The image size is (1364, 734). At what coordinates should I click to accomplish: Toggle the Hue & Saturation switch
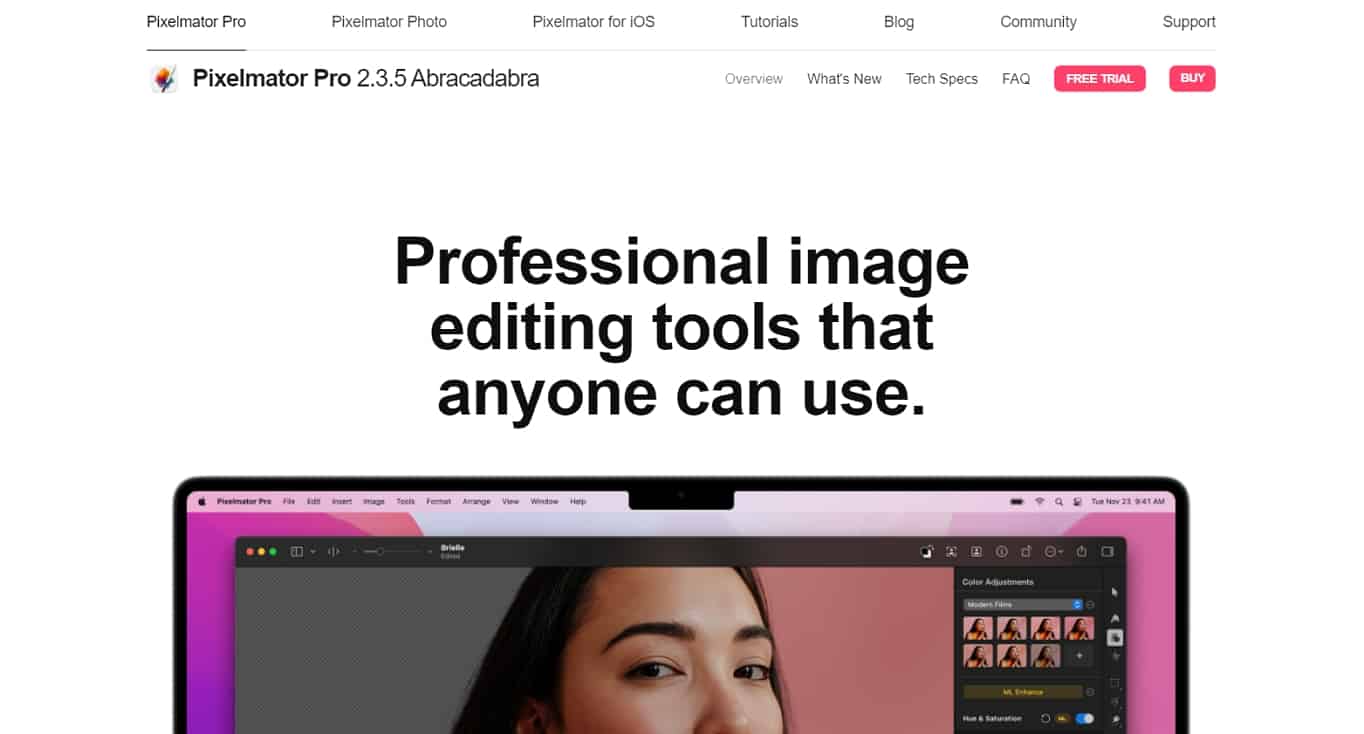(x=1085, y=718)
